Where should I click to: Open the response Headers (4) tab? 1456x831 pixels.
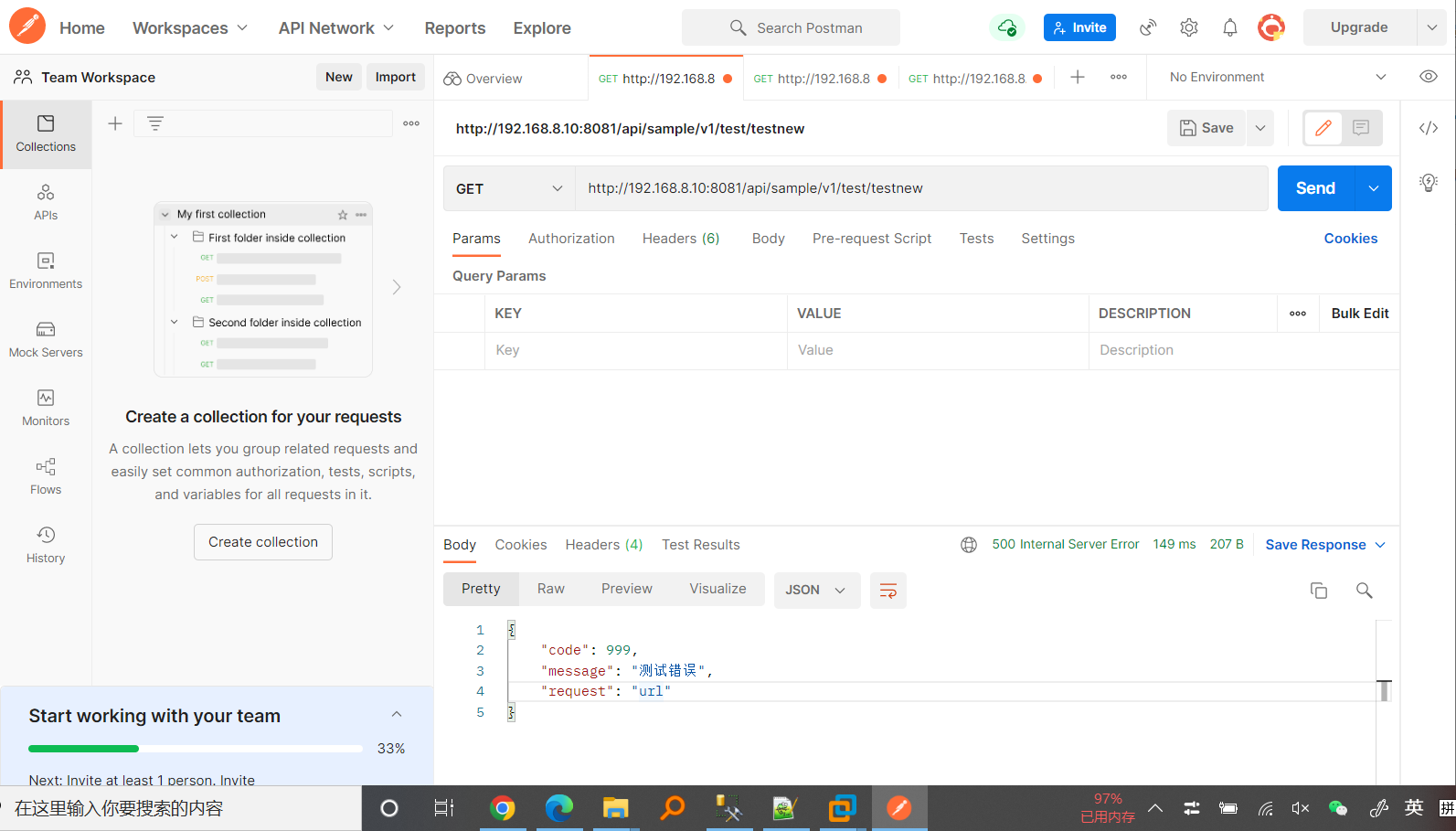603,545
